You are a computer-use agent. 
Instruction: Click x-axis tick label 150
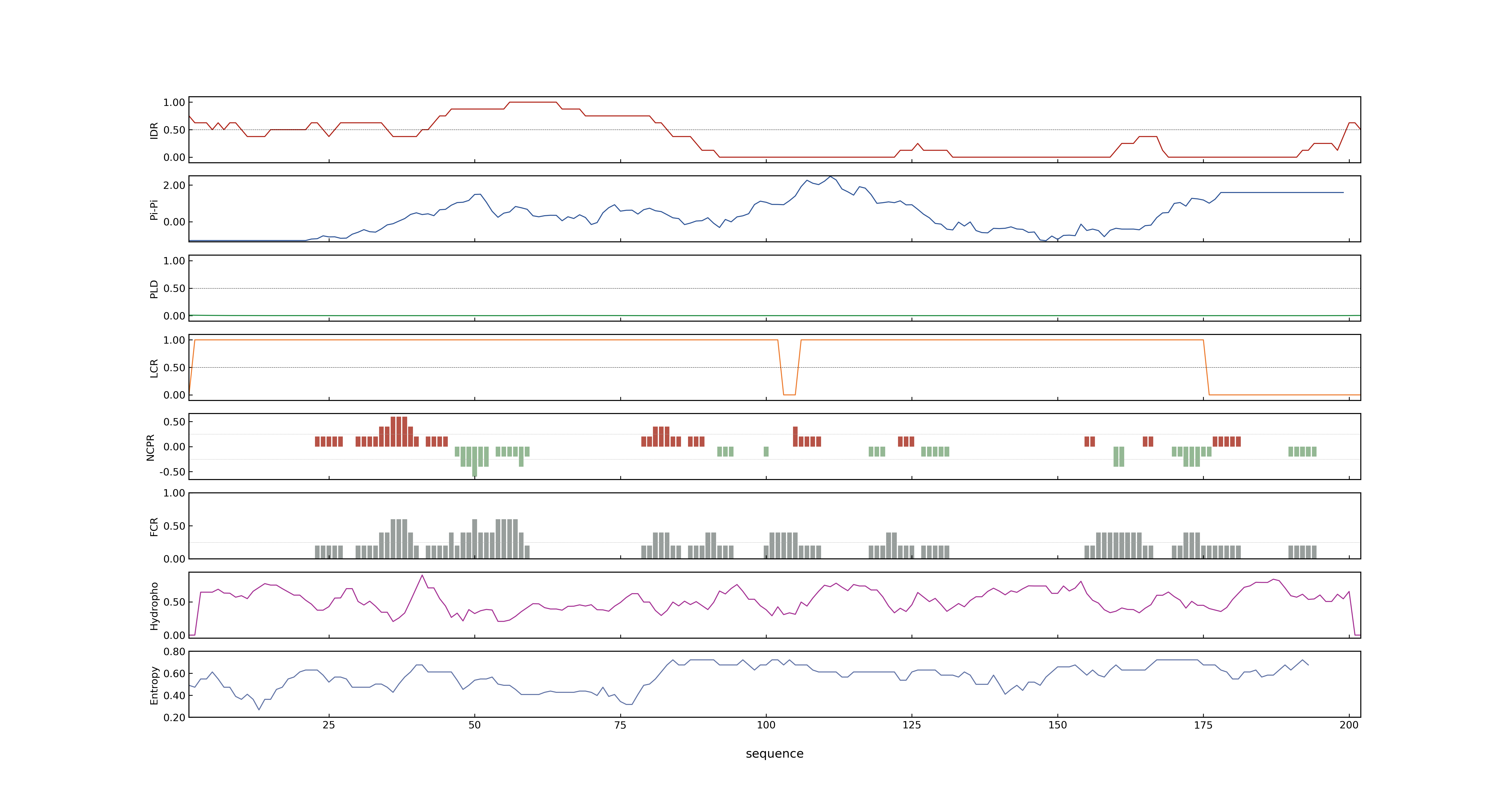(x=1058, y=725)
